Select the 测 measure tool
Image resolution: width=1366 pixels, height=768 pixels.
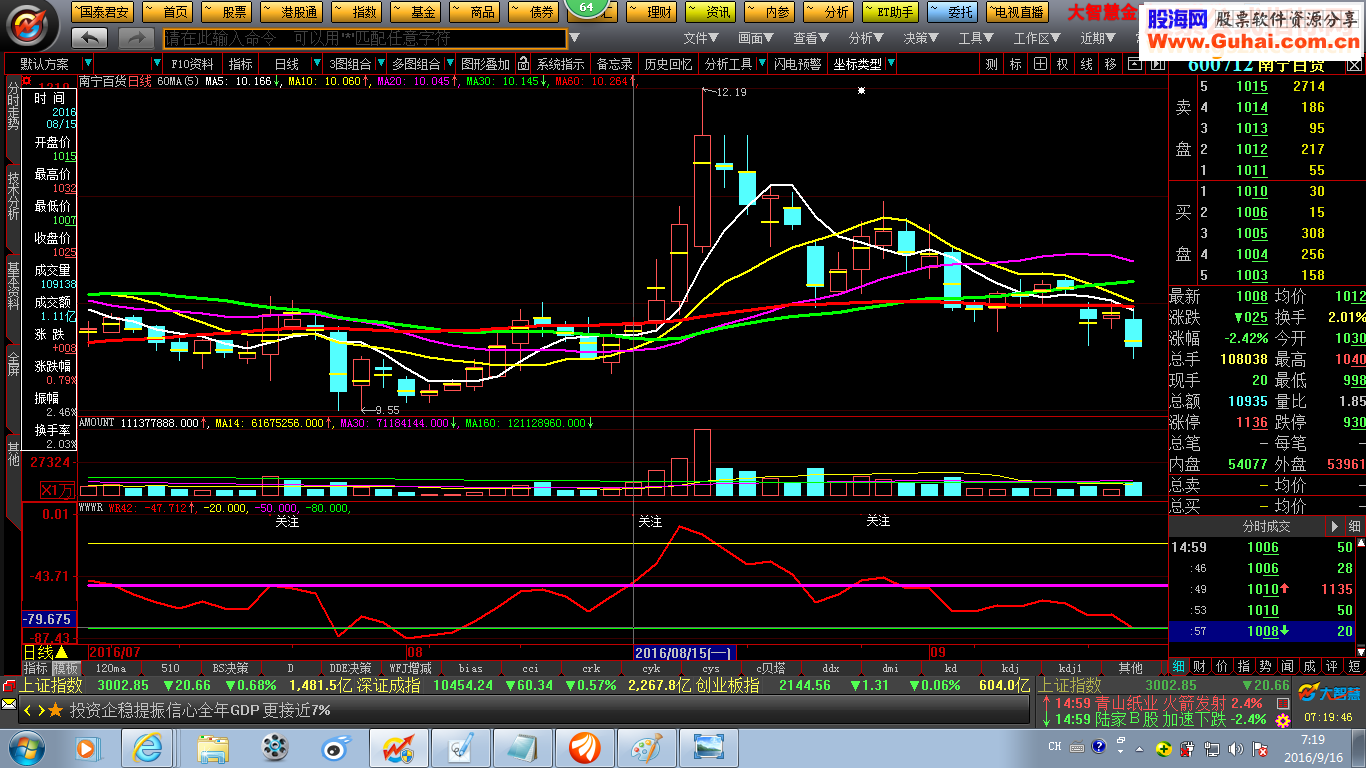991,63
